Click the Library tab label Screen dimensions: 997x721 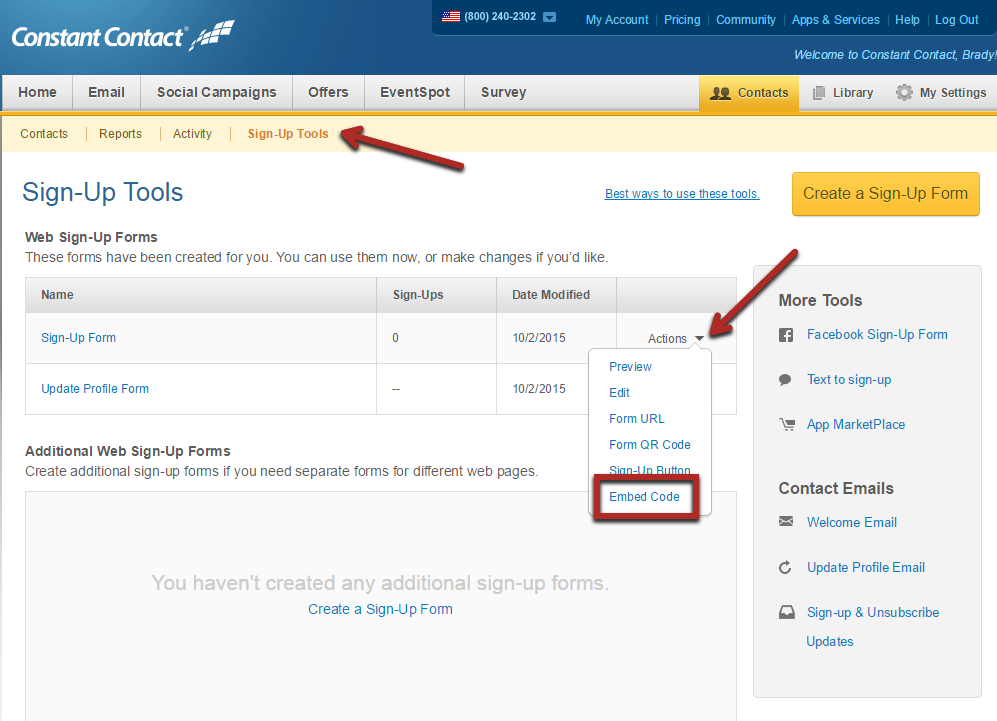tap(853, 93)
